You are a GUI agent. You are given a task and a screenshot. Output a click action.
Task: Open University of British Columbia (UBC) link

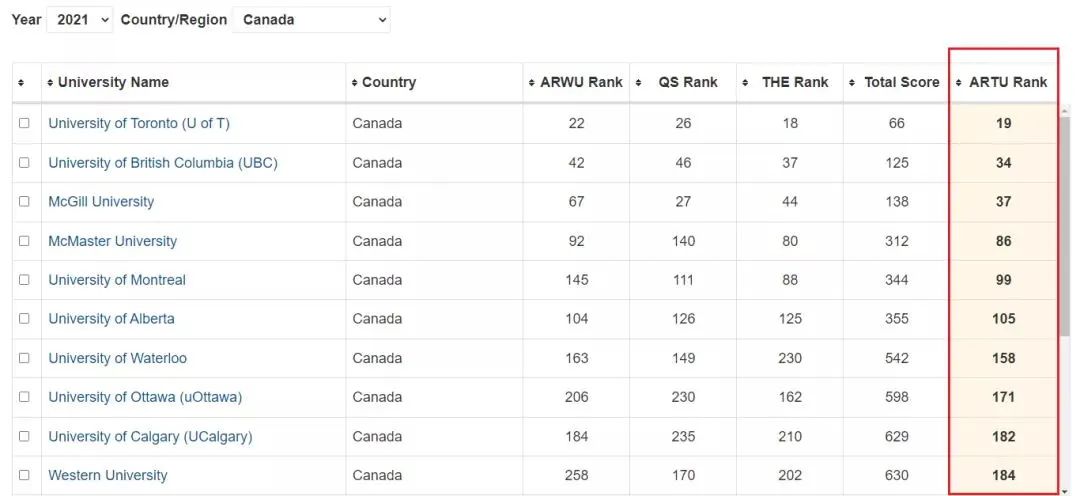163,162
